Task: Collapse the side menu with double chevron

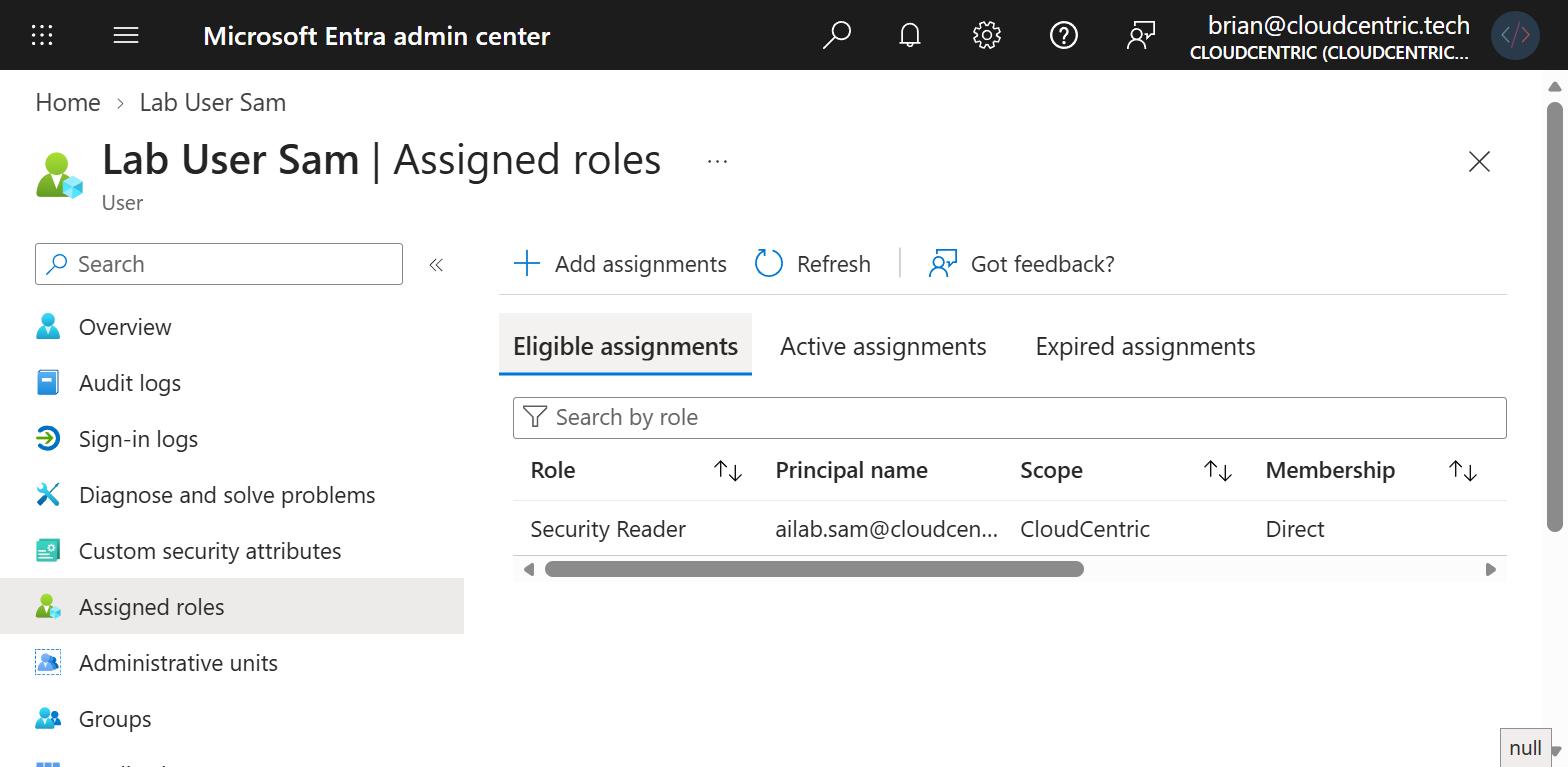Action: (436, 264)
